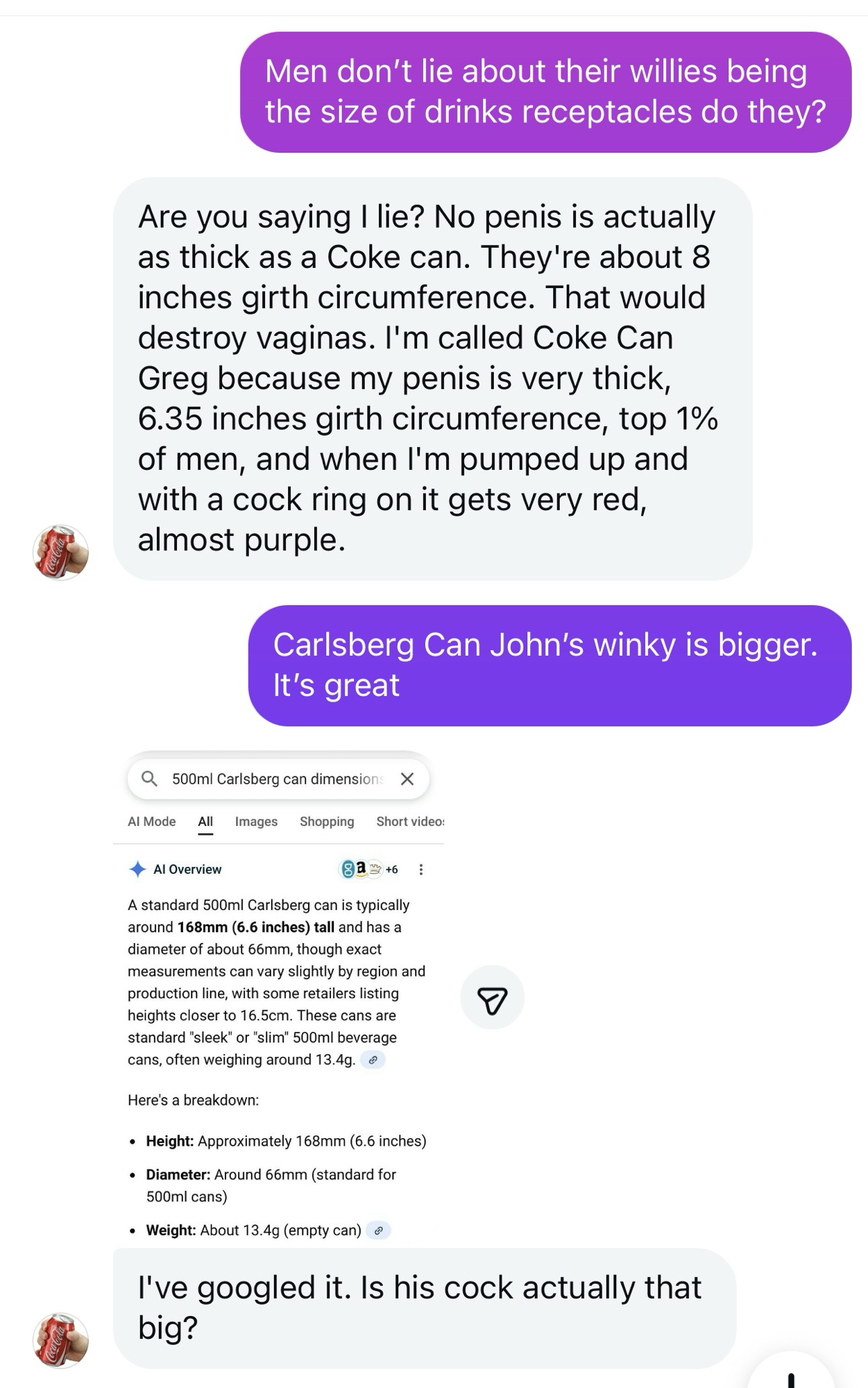The height and width of the screenshot is (1388, 868).
Task: Tap the forward/share button beside the screenshot
Action: [492, 997]
